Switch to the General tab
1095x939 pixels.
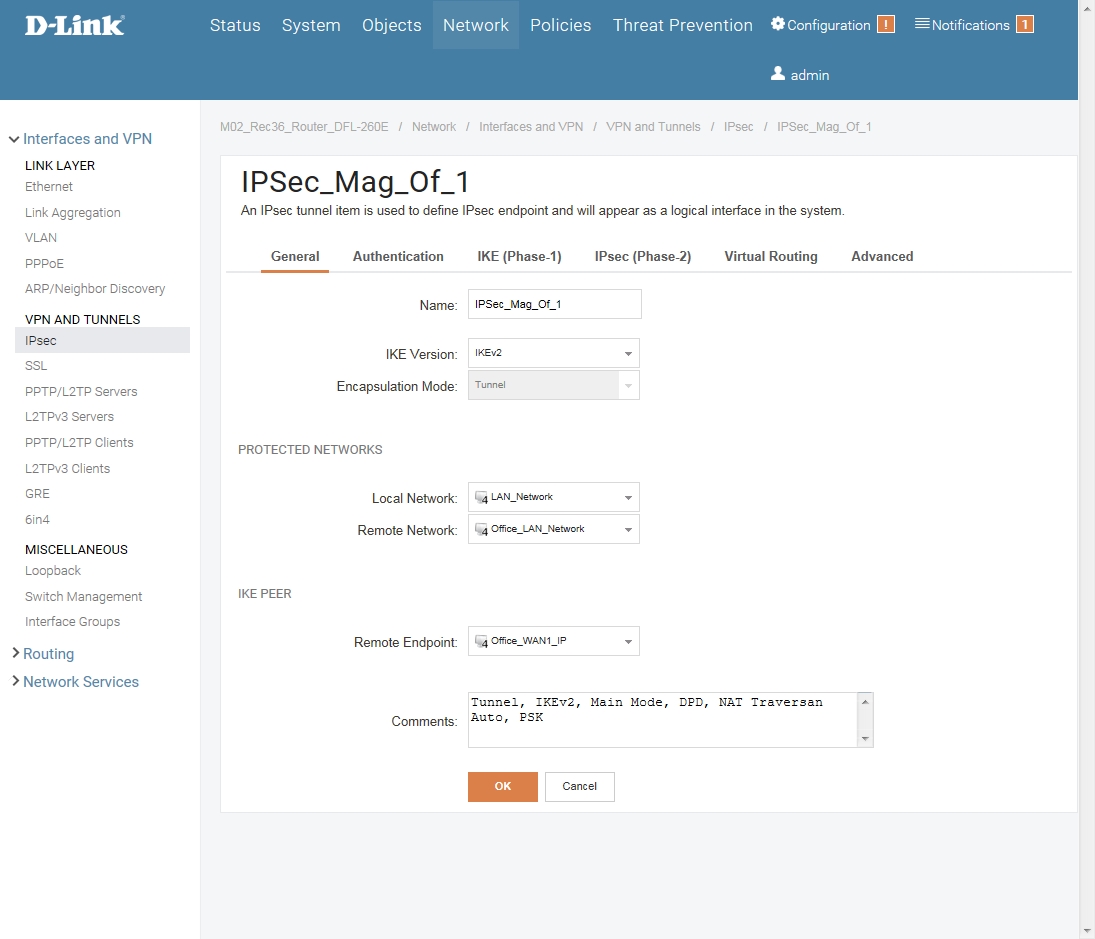[295, 256]
